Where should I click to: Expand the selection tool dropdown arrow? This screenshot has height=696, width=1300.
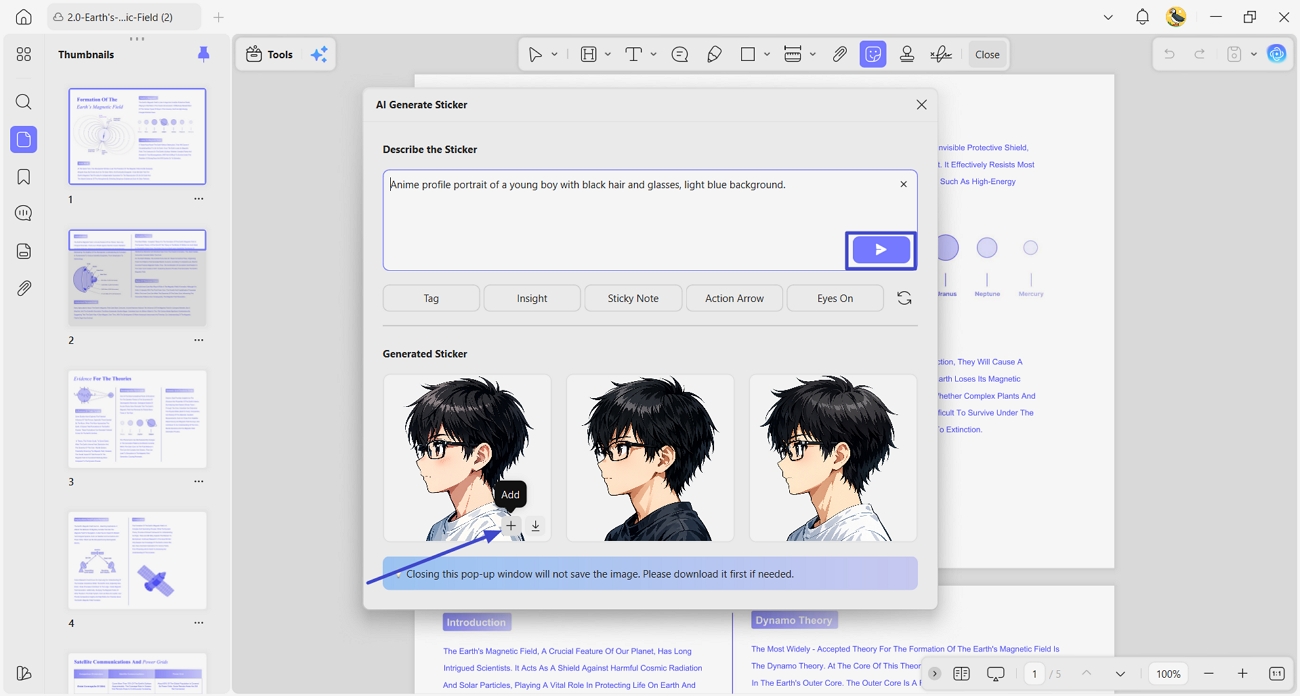point(555,55)
